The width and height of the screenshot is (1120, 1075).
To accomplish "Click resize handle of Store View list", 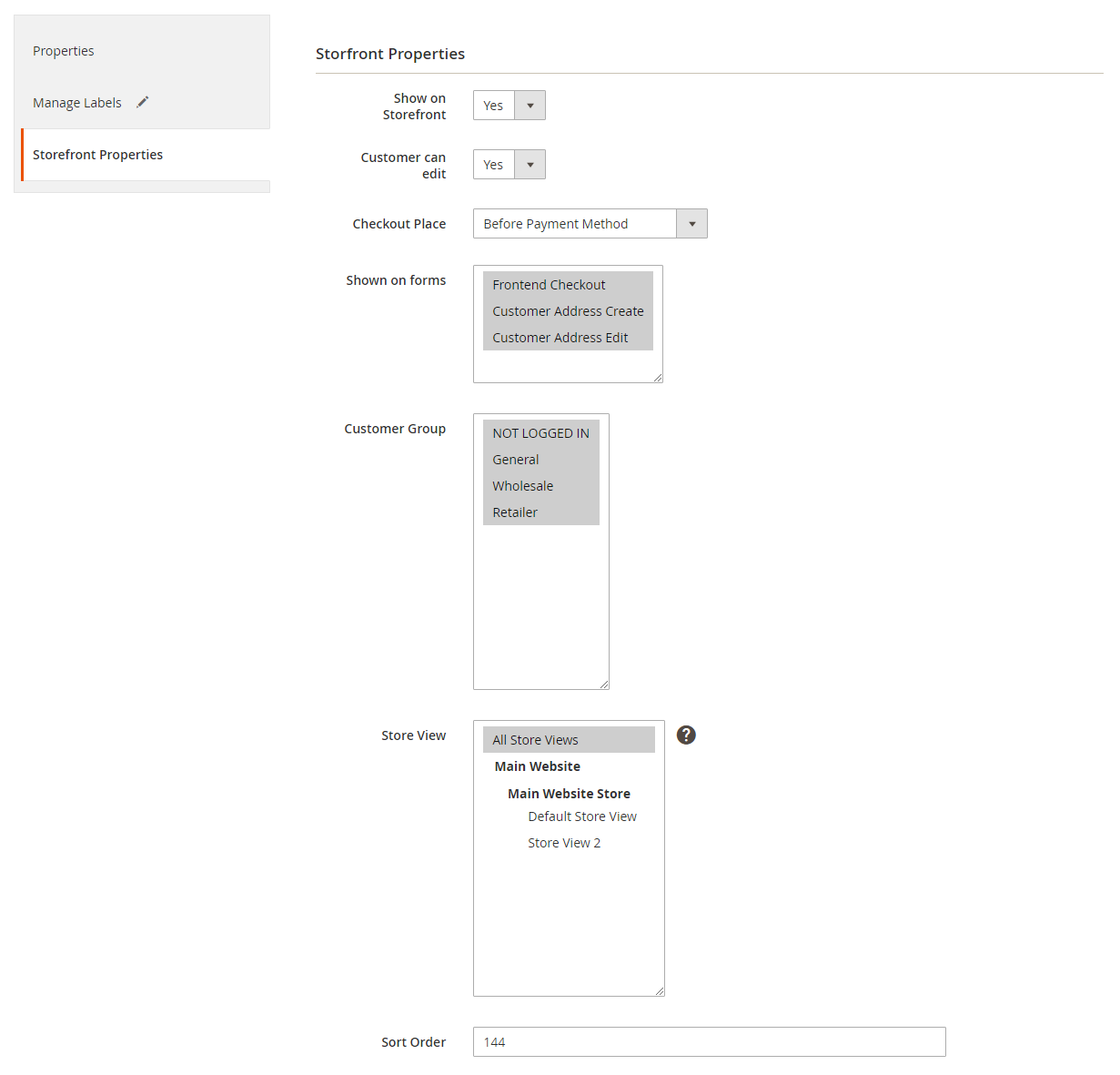I will [659, 990].
